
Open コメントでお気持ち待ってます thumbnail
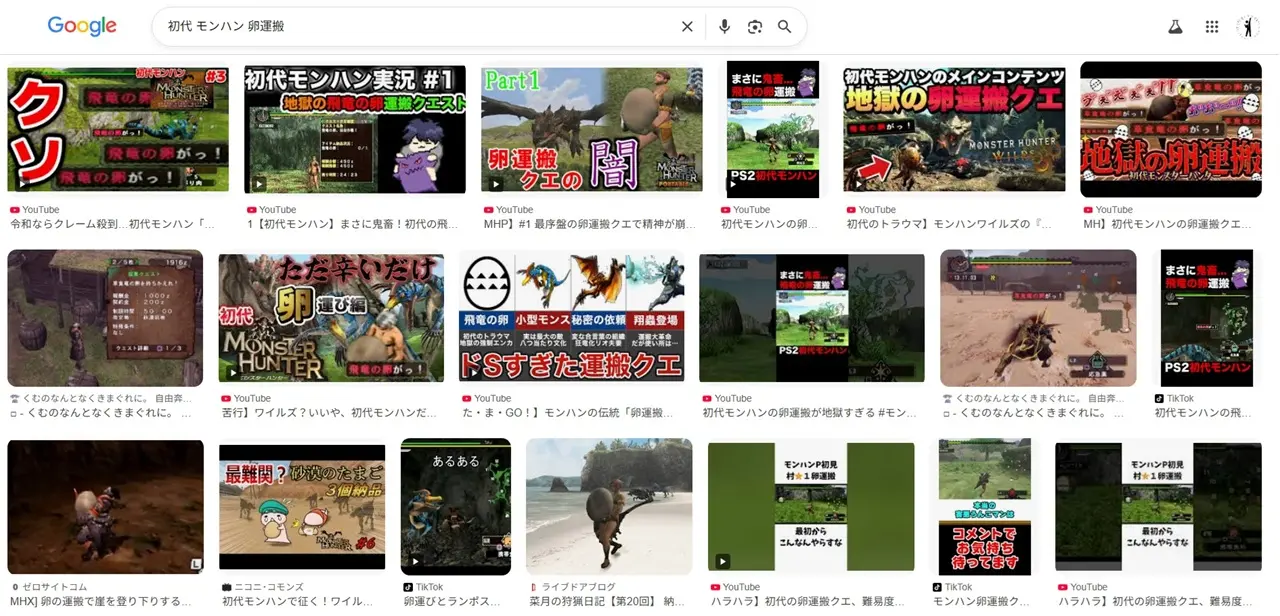click(x=984, y=507)
